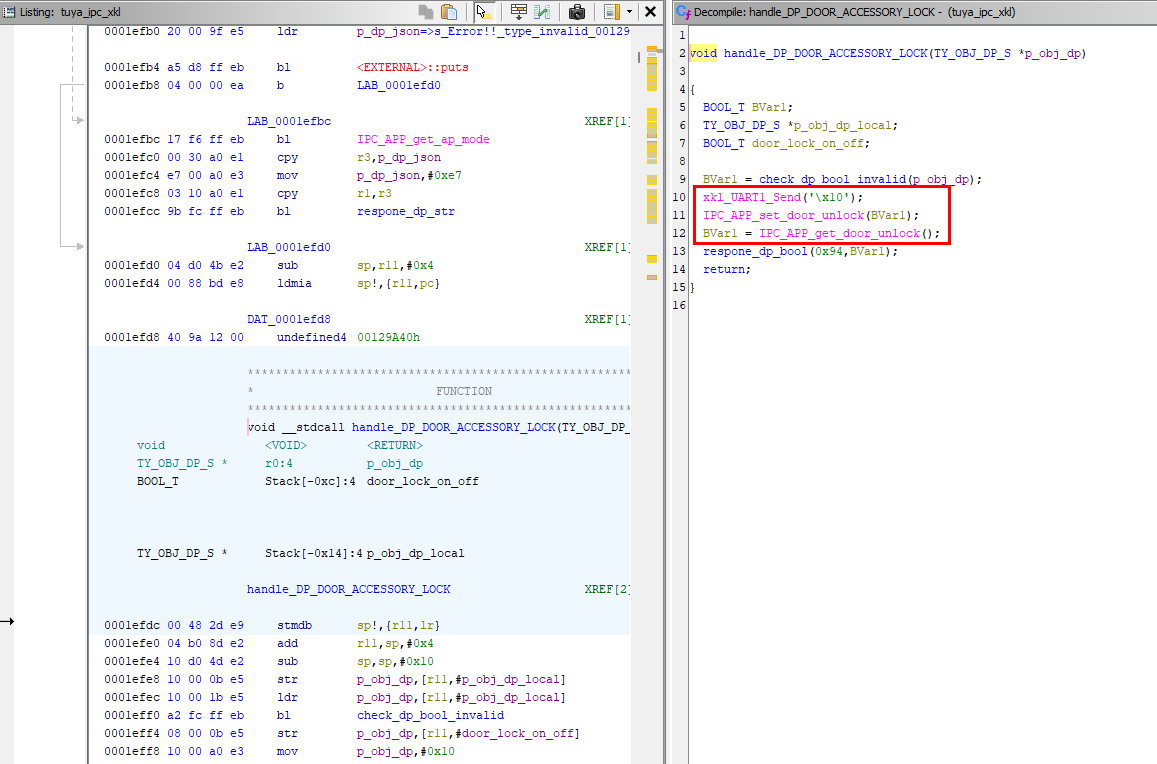Click the Paste clipboard icon
Image resolution: width=1157 pixels, height=764 pixels.
(x=449, y=12)
